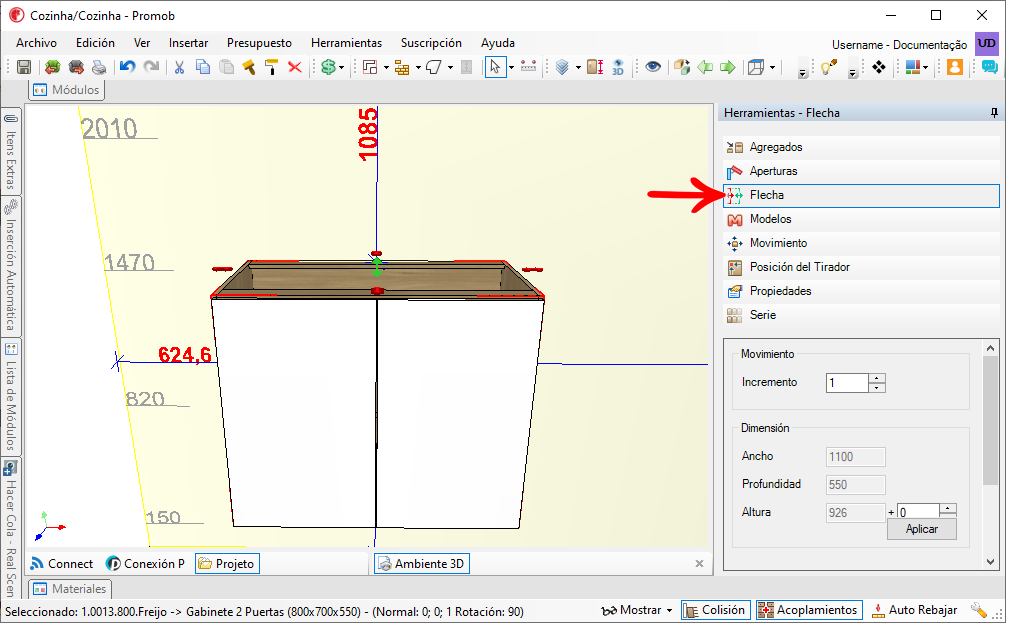Toggle pin on Herramientas panel header
Image resolution: width=1012 pixels, height=636 pixels.
995,113
